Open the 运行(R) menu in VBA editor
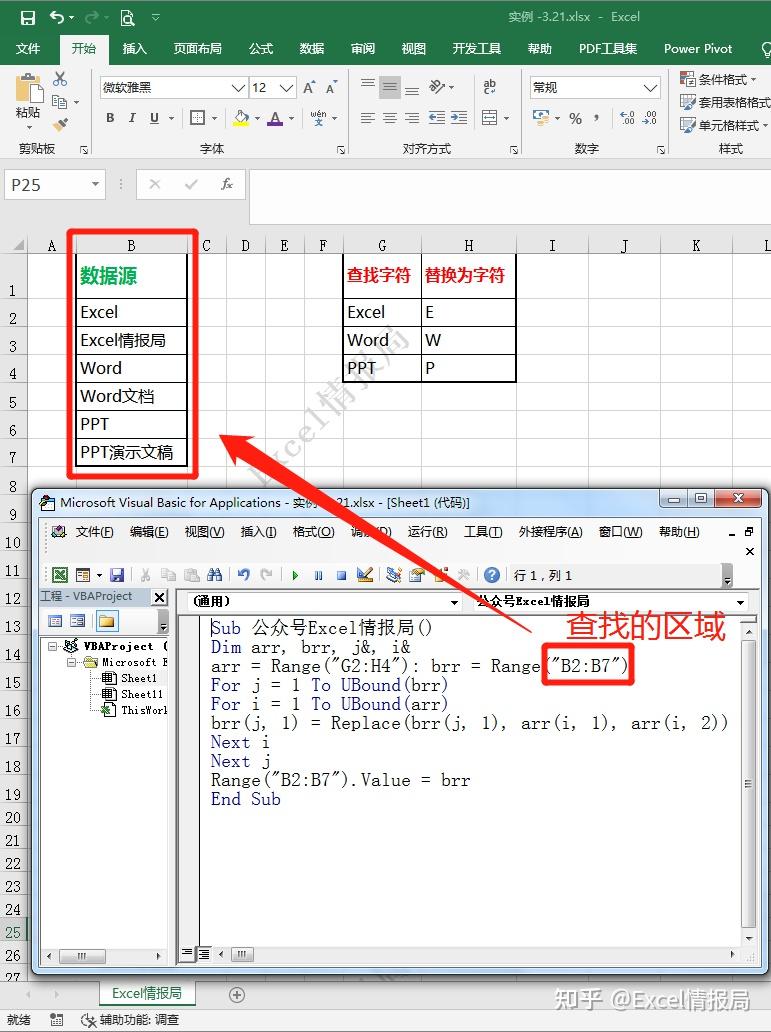Image resolution: width=771 pixels, height=1032 pixels. (x=427, y=532)
